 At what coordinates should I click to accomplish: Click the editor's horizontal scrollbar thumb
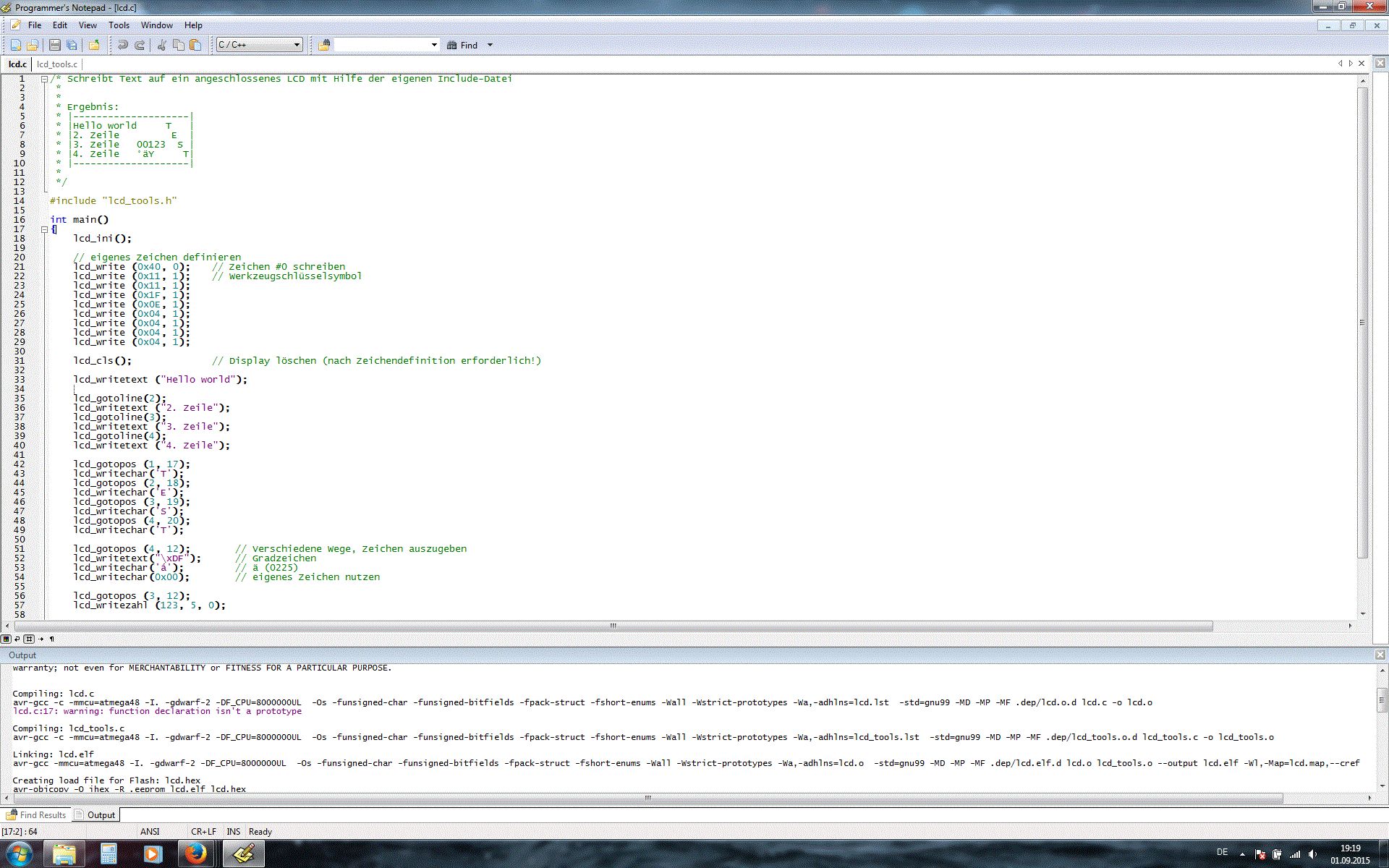pos(613,626)
